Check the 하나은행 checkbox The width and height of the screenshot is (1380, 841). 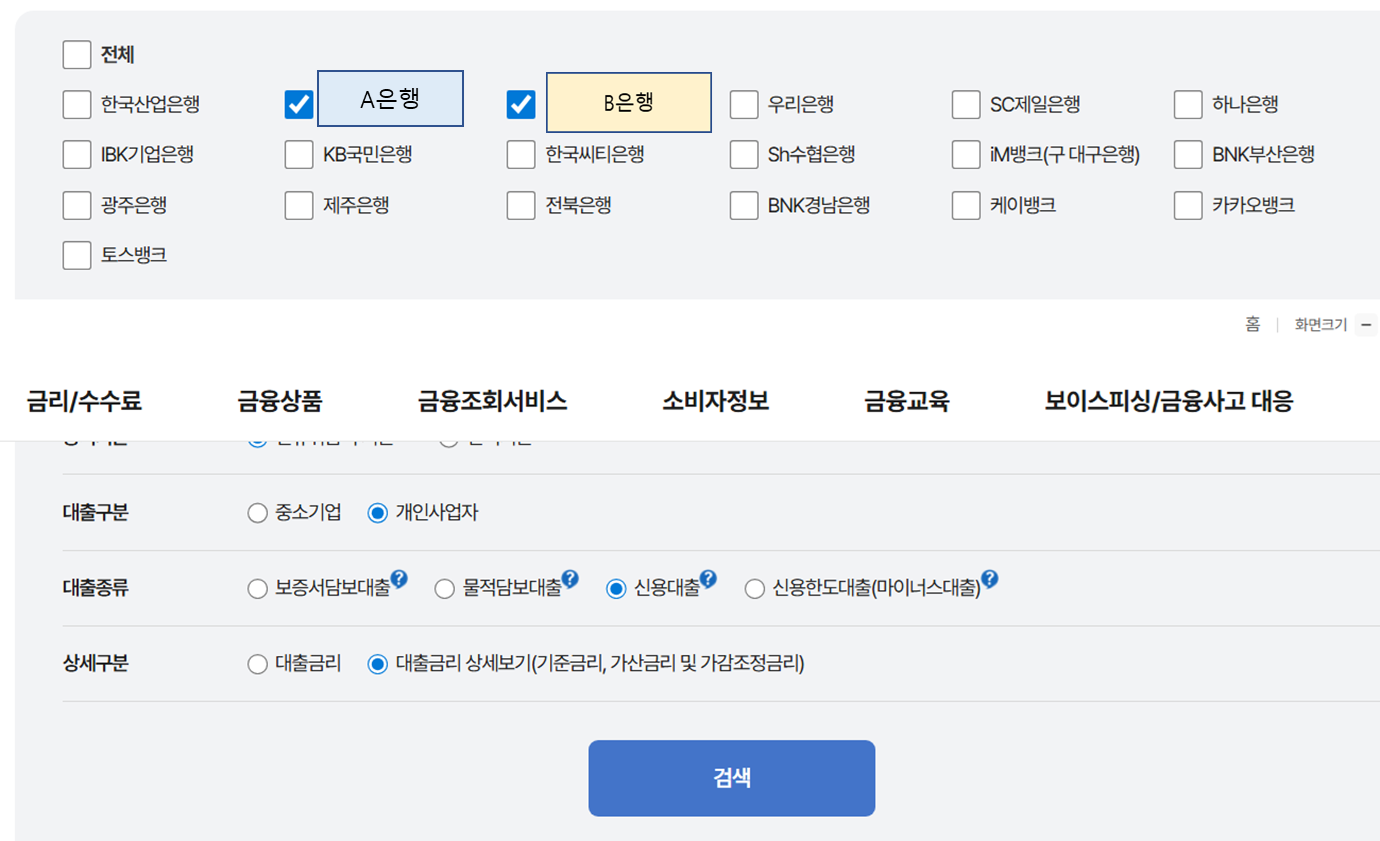coord(1188,104)
